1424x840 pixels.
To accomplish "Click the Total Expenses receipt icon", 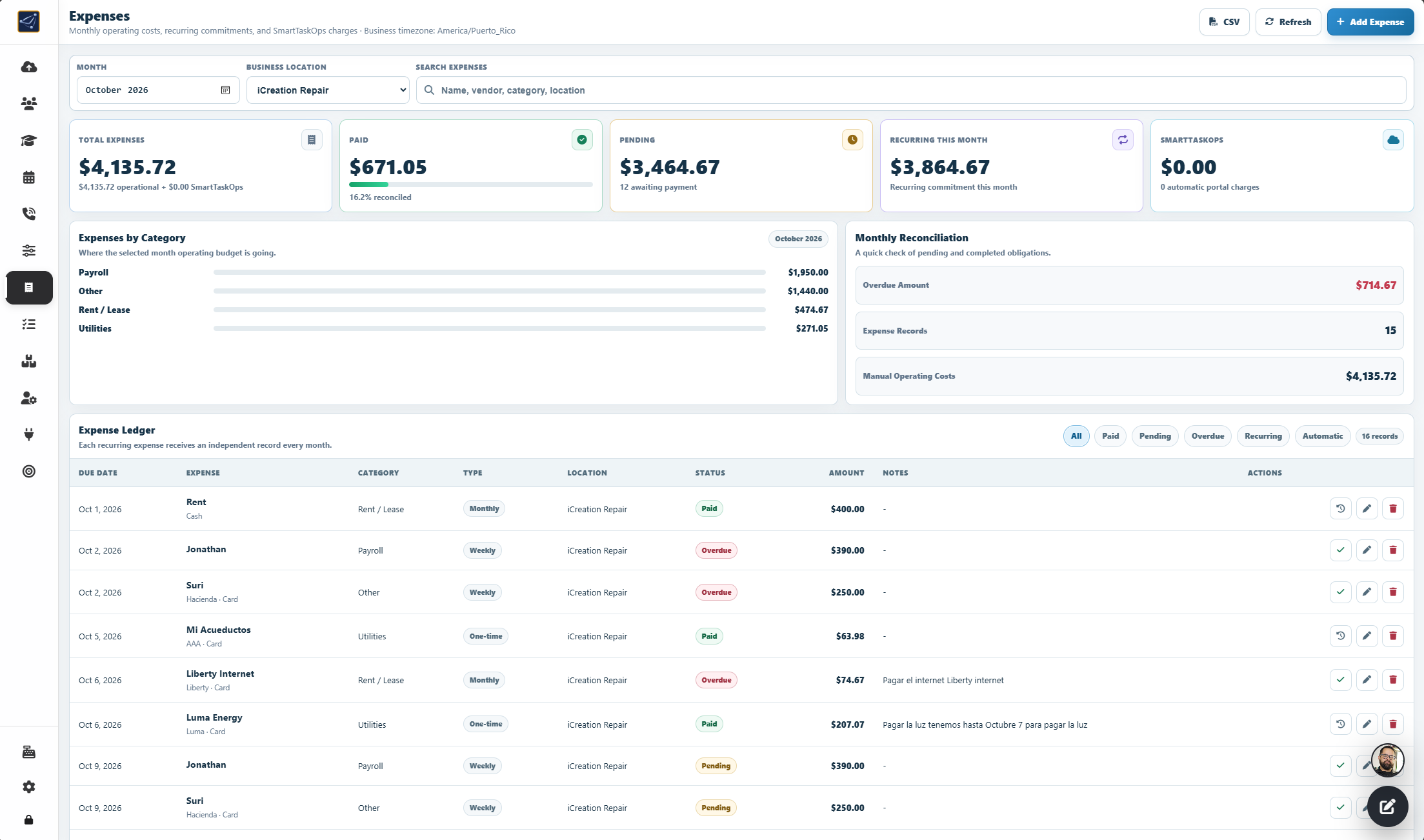I will coord(312,140).
